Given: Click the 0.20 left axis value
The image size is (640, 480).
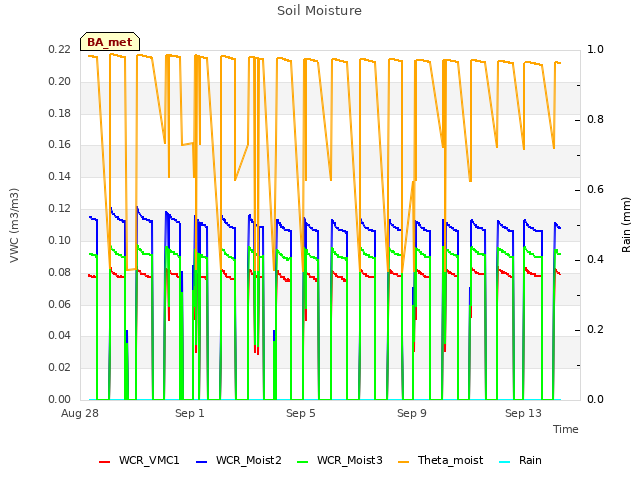Looking at the screenshot, I should click(x=60, y=82).
